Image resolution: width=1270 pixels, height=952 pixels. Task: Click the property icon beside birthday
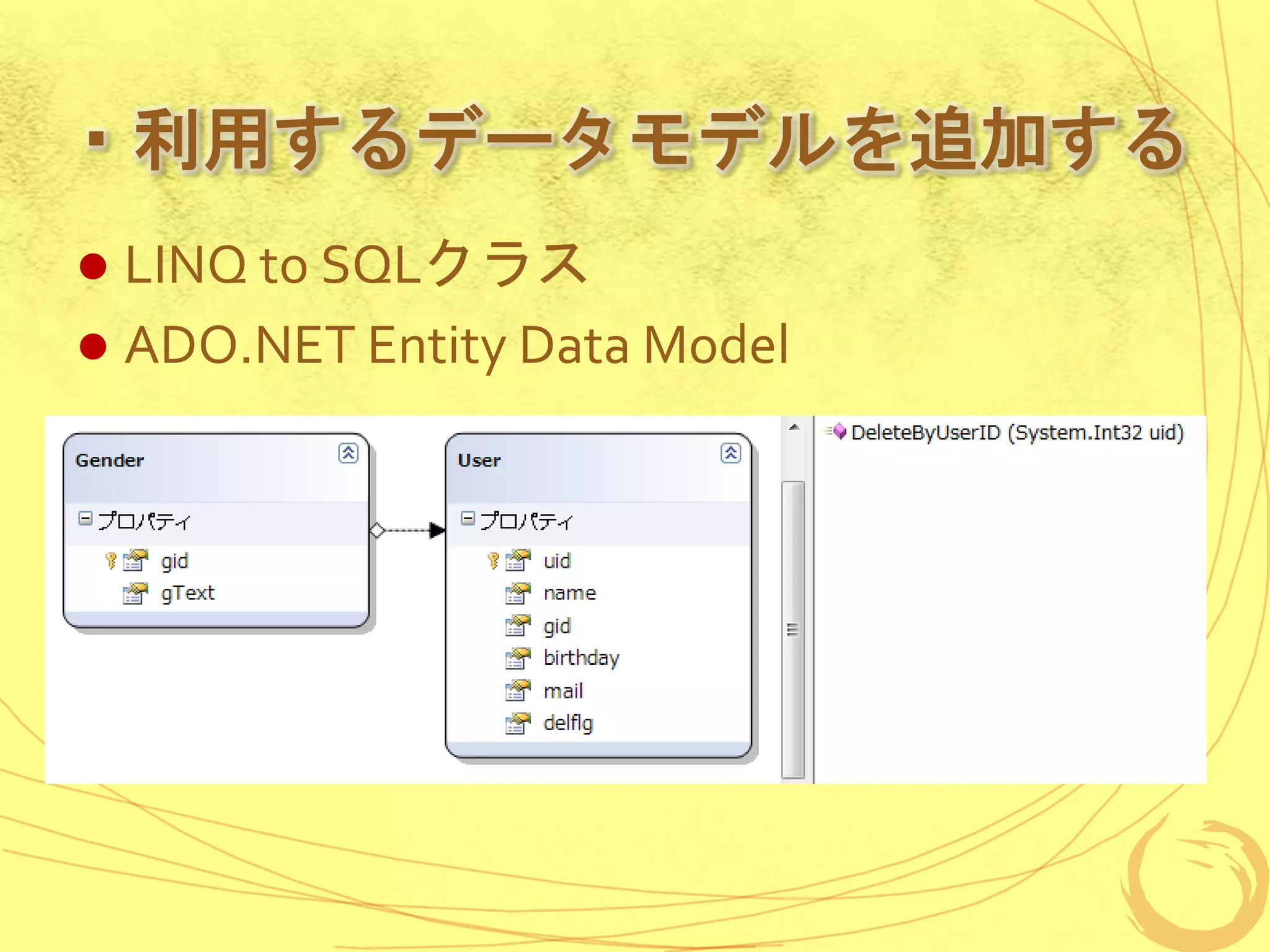pyautogui.click(x=518, y=658)
